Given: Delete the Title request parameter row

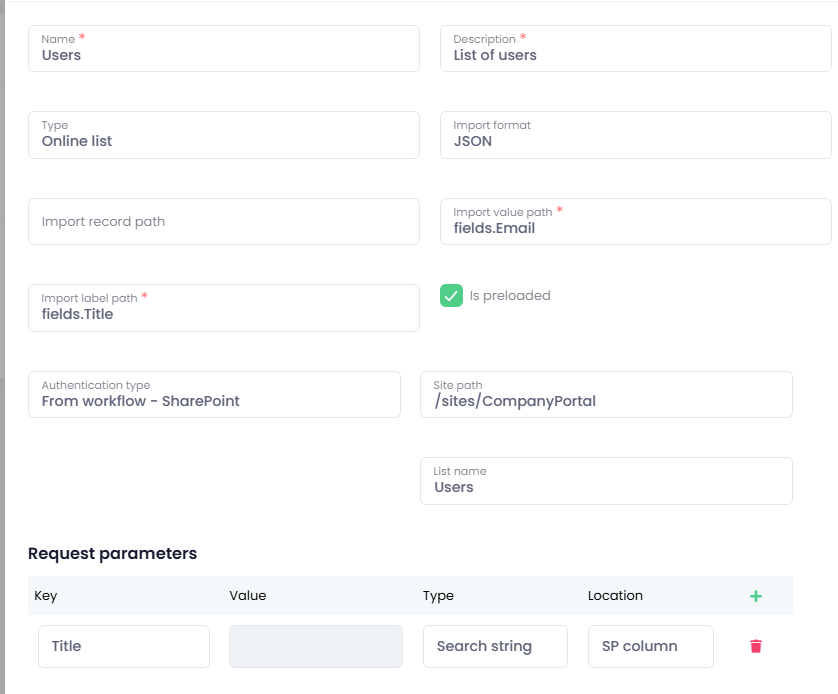Looking at the screenshot, I should (x=755, y=646).
